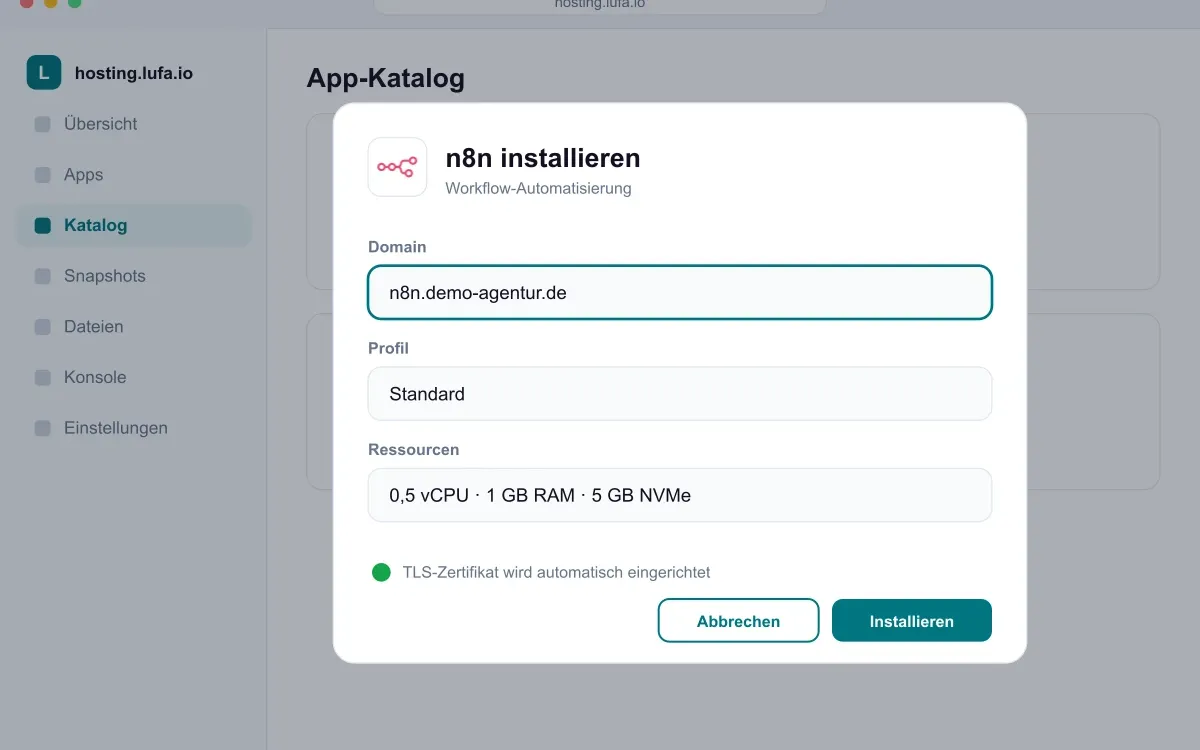1200x750 pixels.
Task: Open the Profil Standard selector
Action: point(680,394)
